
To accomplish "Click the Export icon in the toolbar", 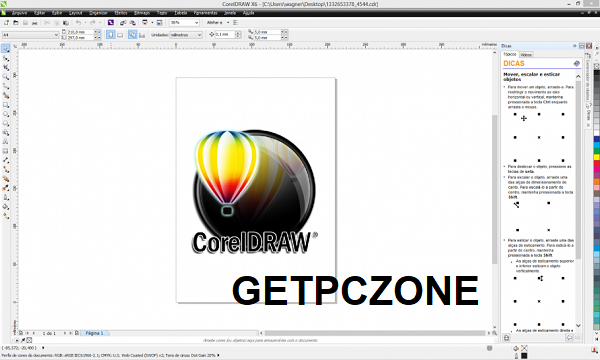I will pyautogui.click(x=132, y=23).
